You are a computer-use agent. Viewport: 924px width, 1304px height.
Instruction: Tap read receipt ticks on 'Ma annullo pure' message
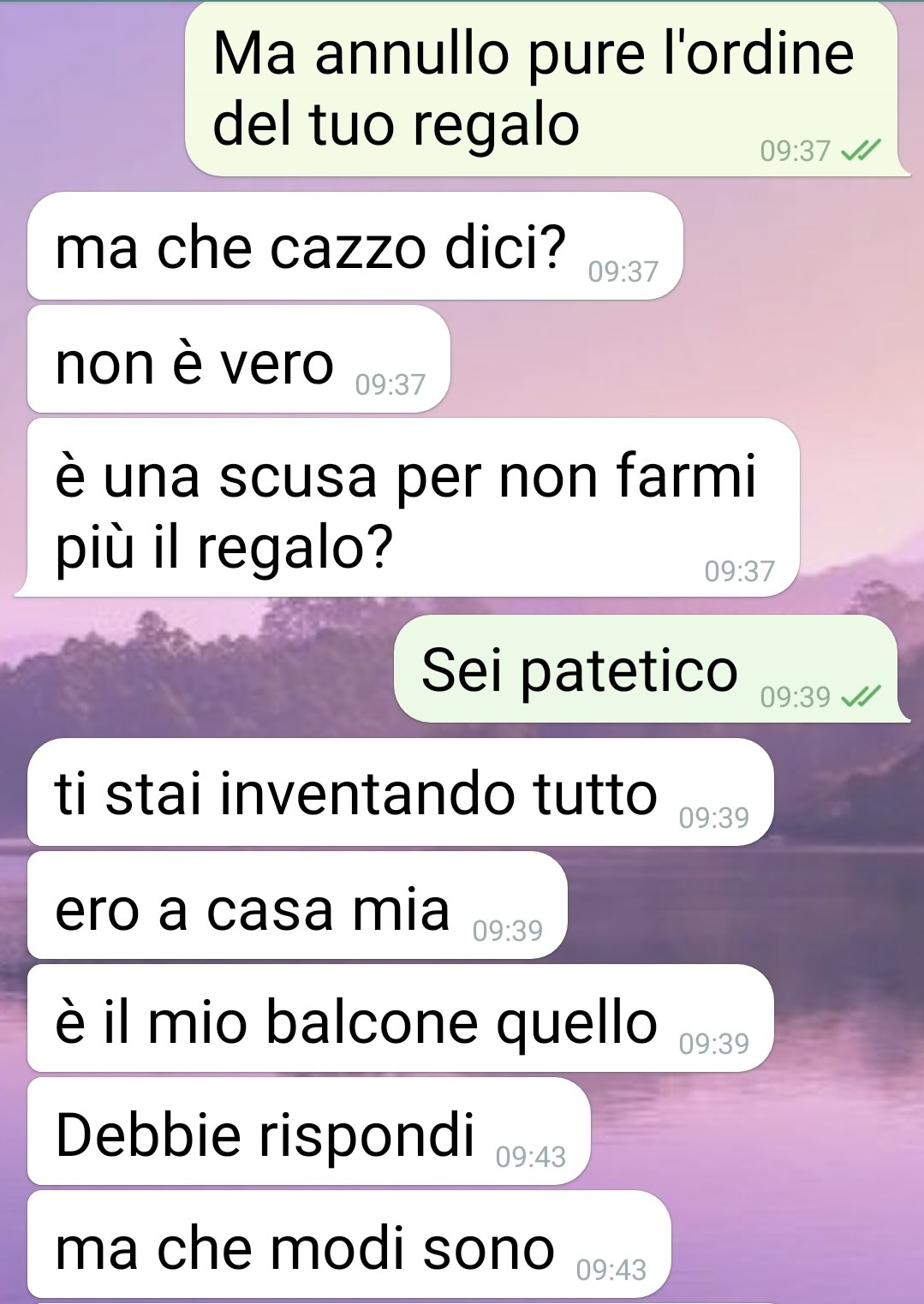(861, 151)
